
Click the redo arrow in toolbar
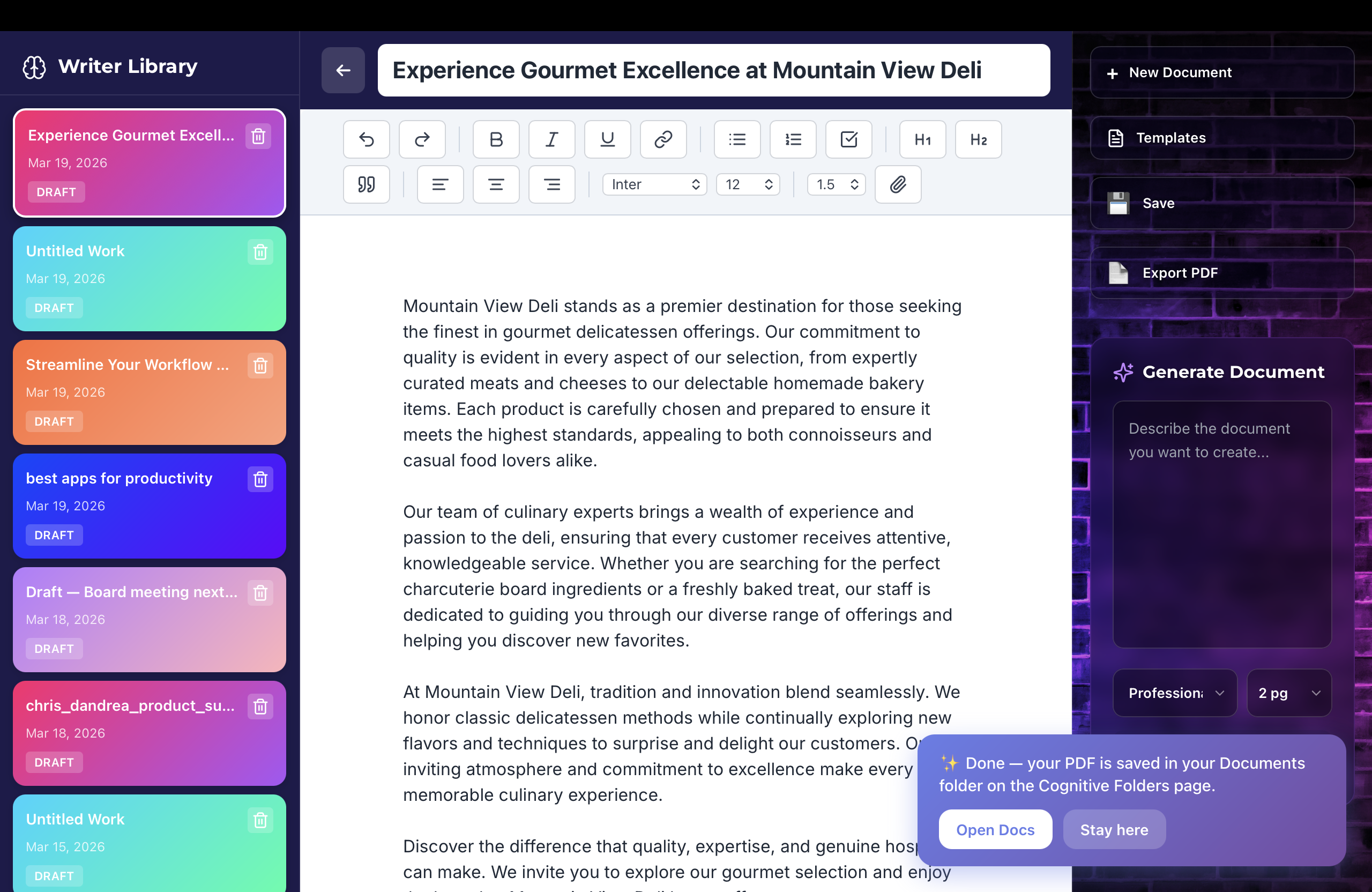tap(422, 139)
